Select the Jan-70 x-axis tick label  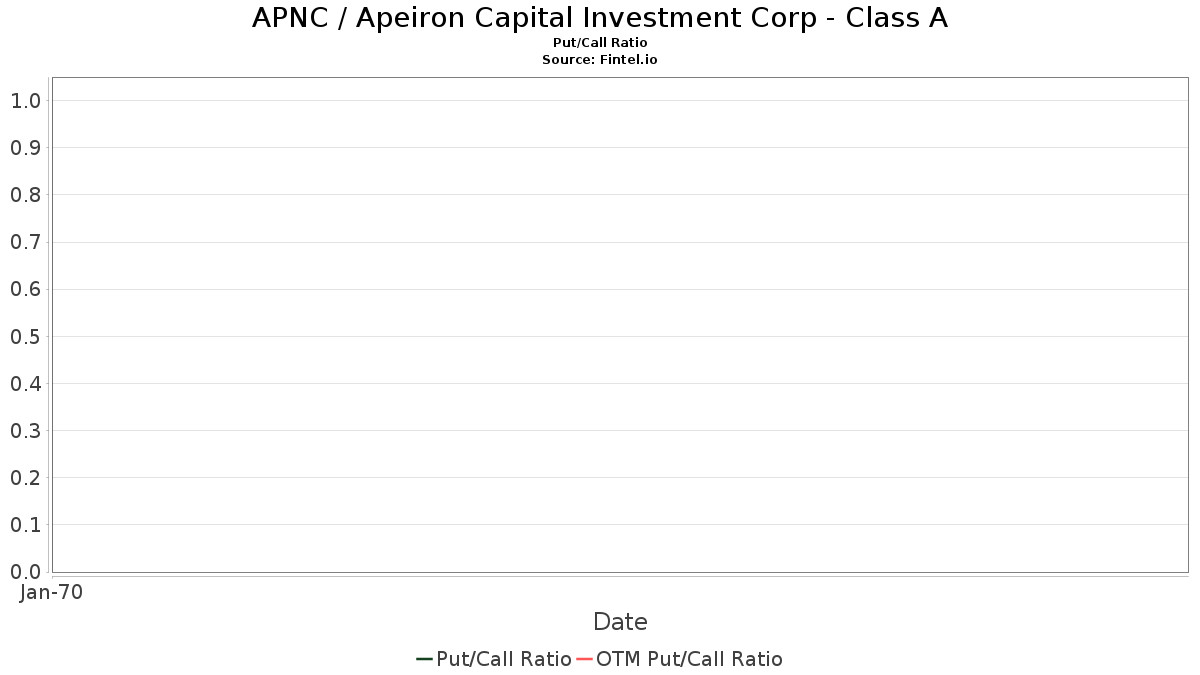tap(51, 592)
